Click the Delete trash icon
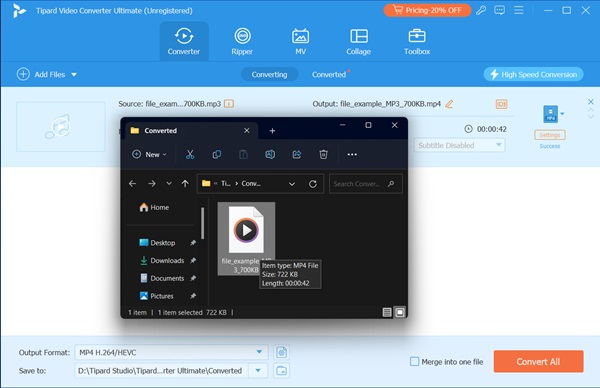 [323, 154]
